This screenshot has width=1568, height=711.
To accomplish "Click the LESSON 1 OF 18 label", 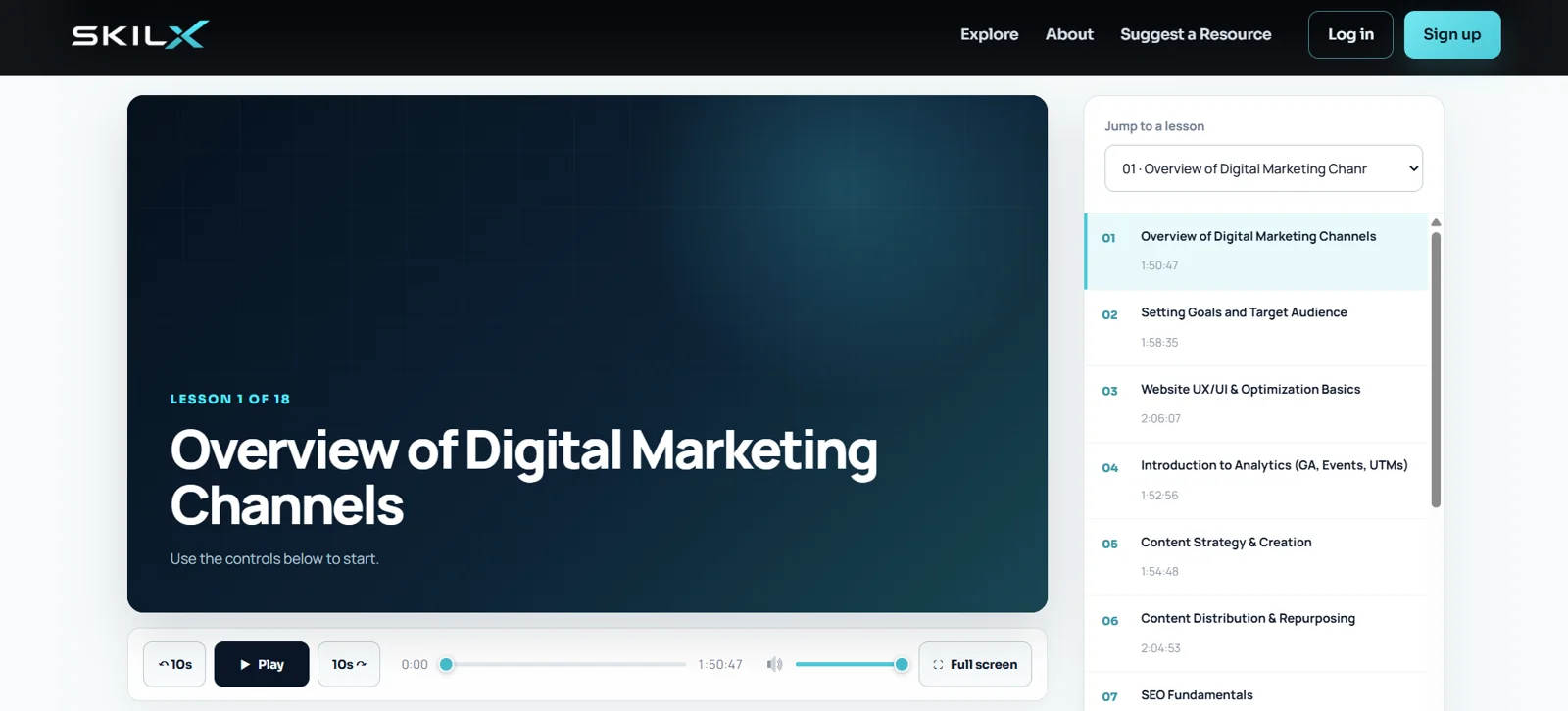I will [230, 399].
